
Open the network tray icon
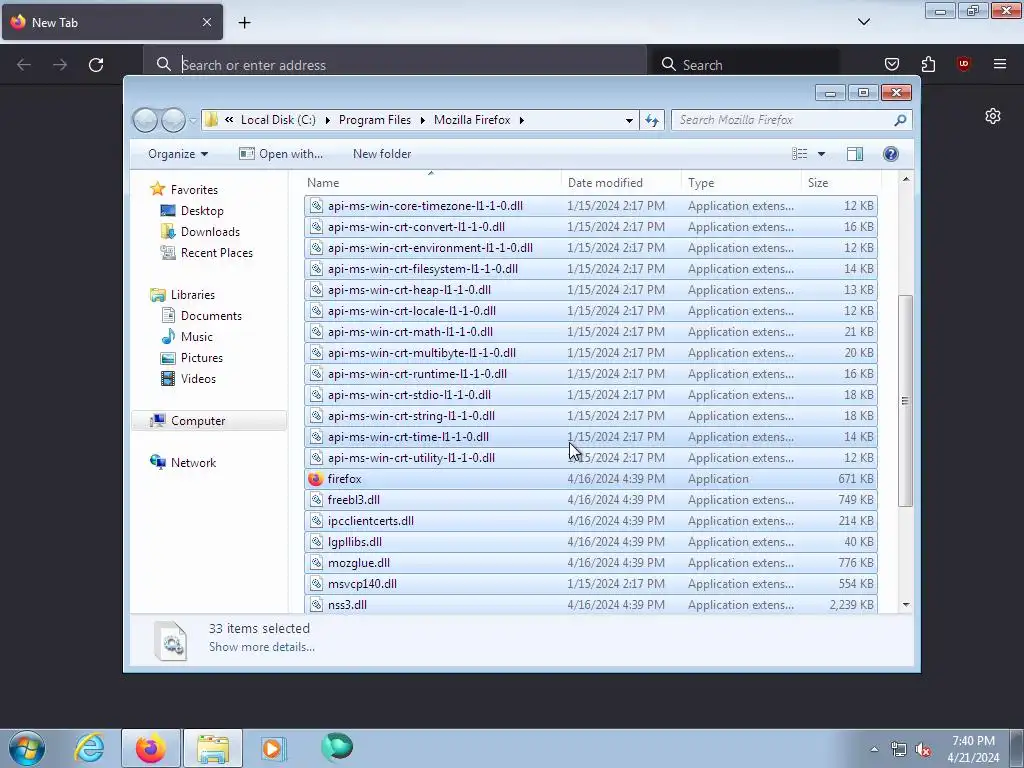pyautogui.click(x=899, y=750)
